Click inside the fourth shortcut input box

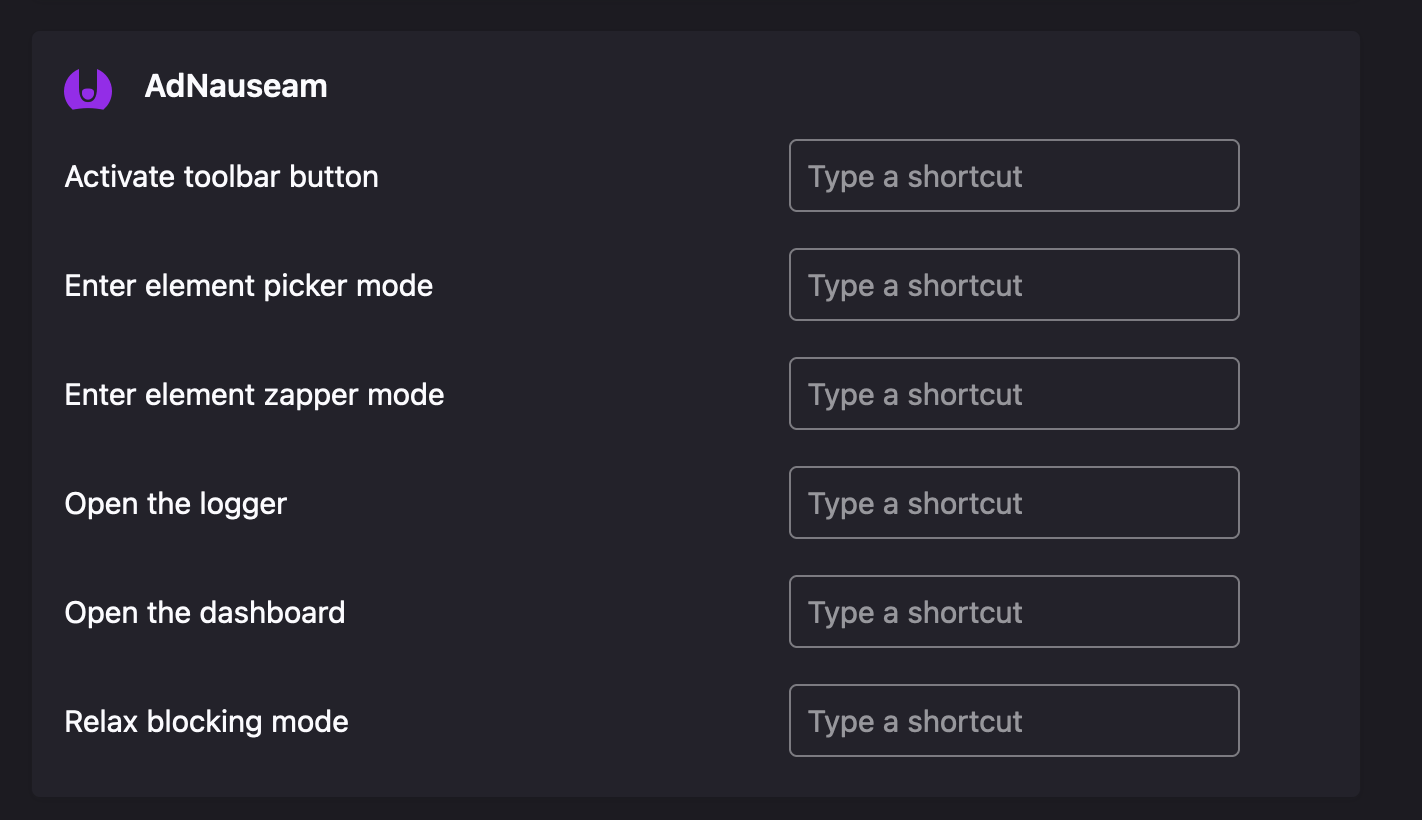coord(1013,502)
